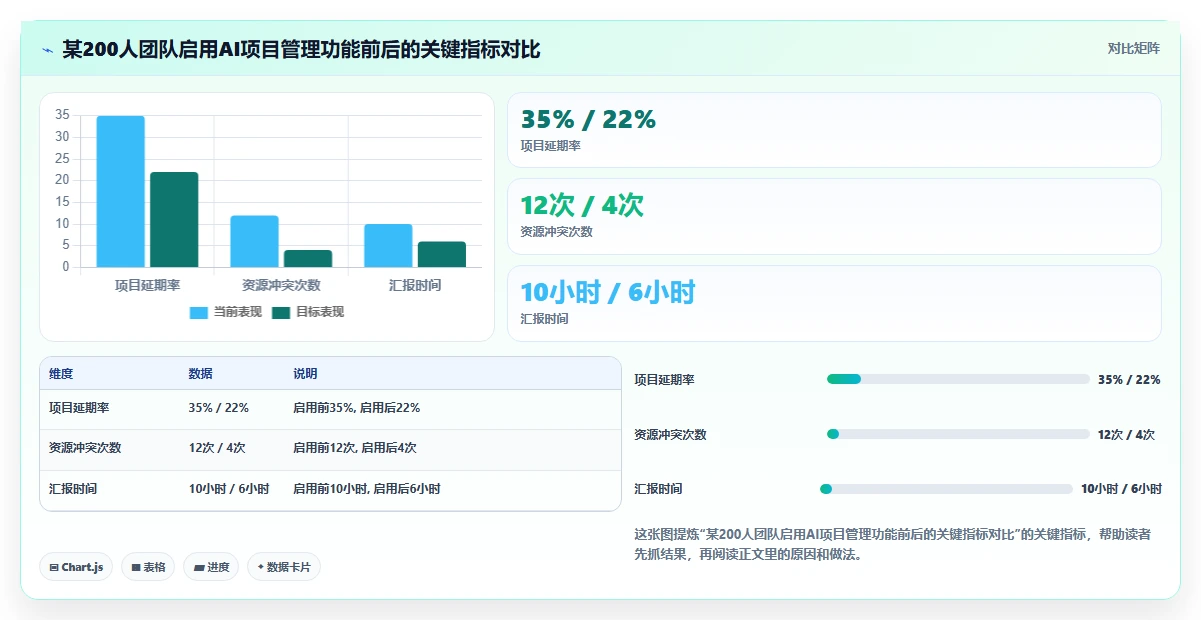Click the 维度 column header
This screenshot has height=620, width=1201.
(x=61, y=374)
